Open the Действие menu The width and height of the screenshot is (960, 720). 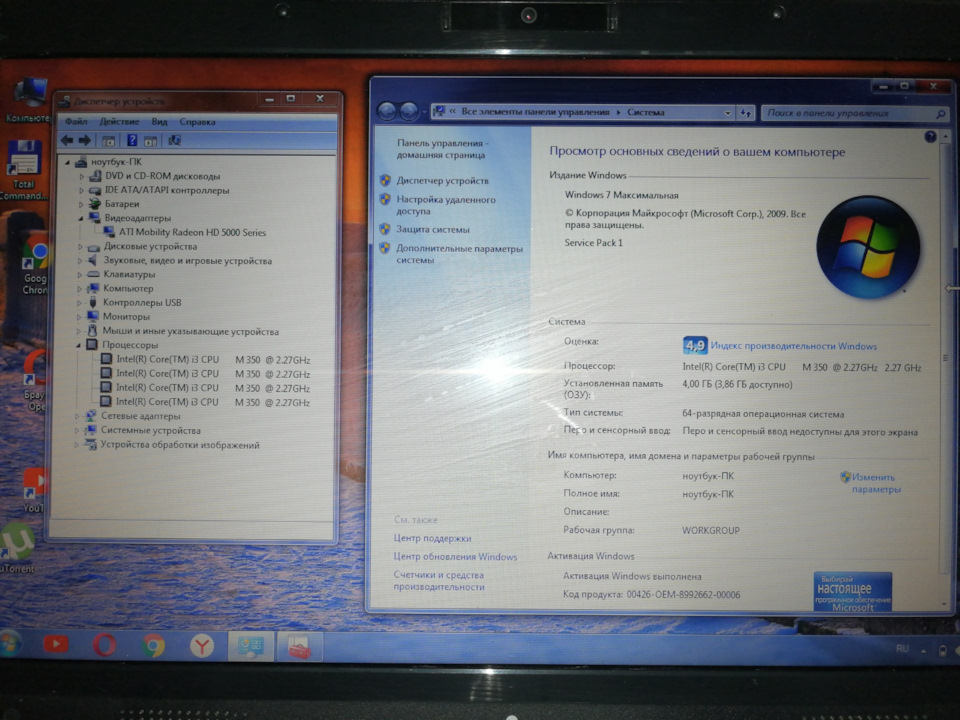(x=119, y=121)
